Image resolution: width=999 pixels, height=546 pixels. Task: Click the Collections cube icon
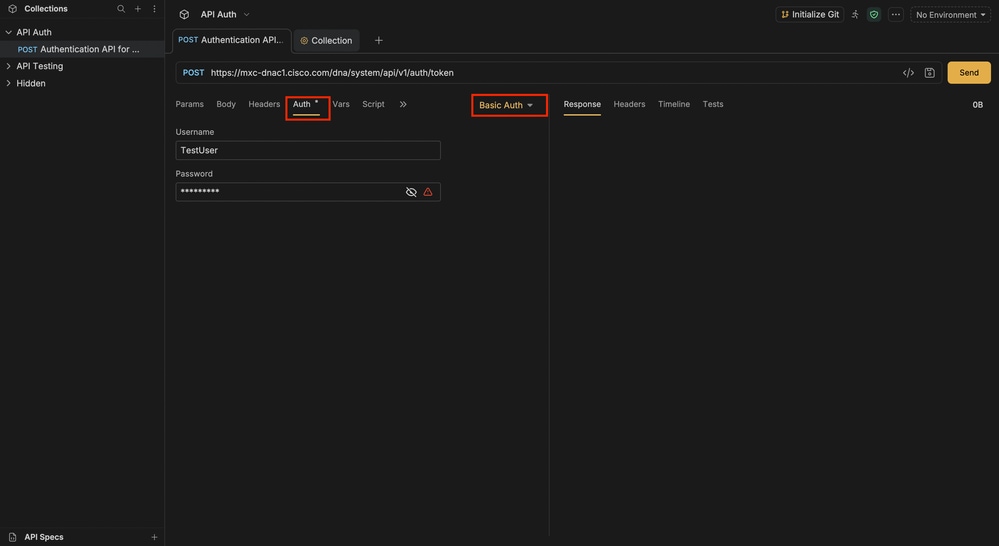(12, 9)
